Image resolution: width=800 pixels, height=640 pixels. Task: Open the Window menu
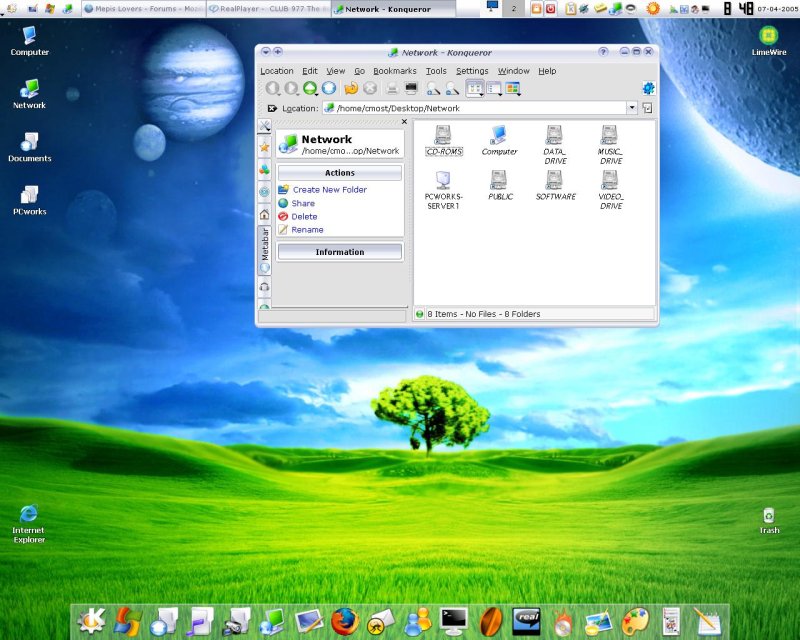tap(513, 71)
